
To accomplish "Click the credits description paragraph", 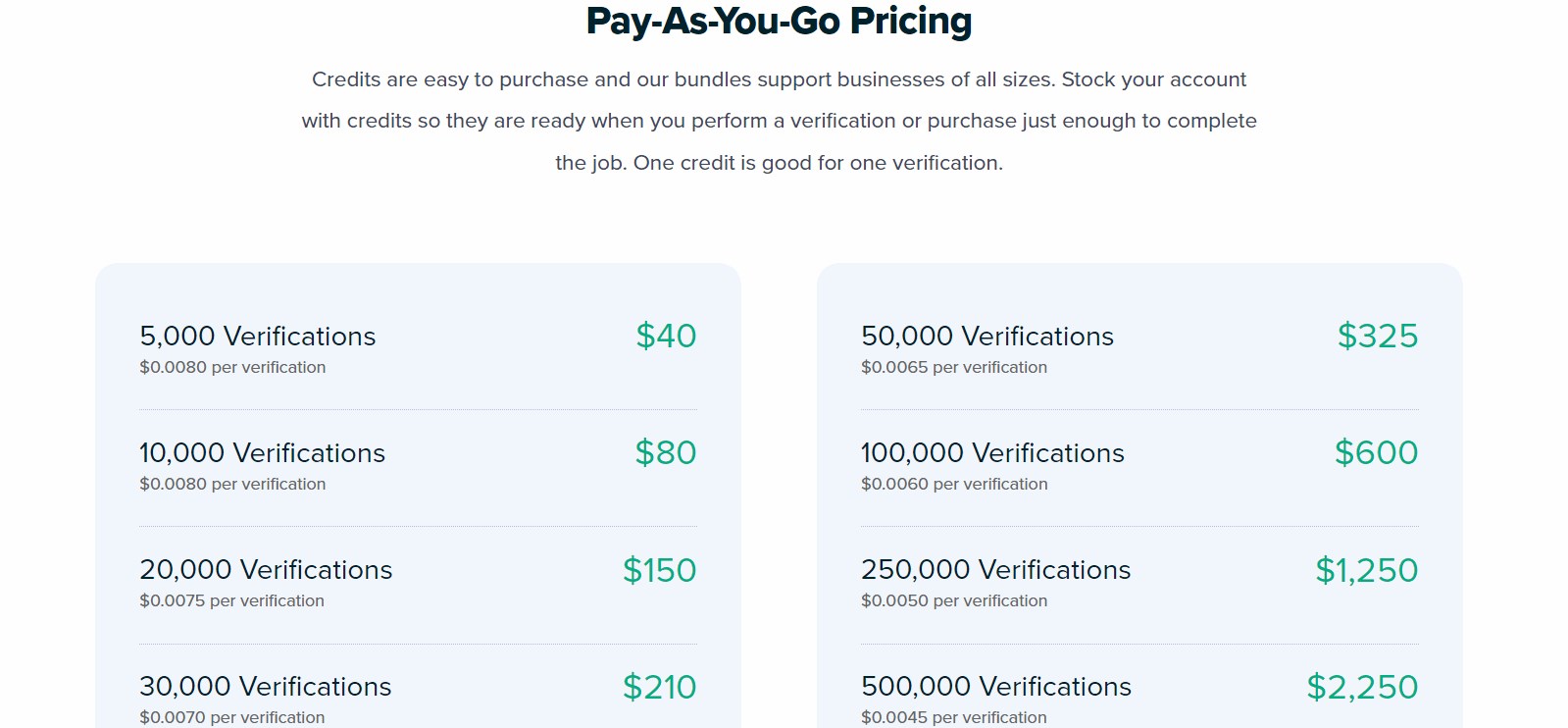I will pyautogui.click(x=779, y=121).
